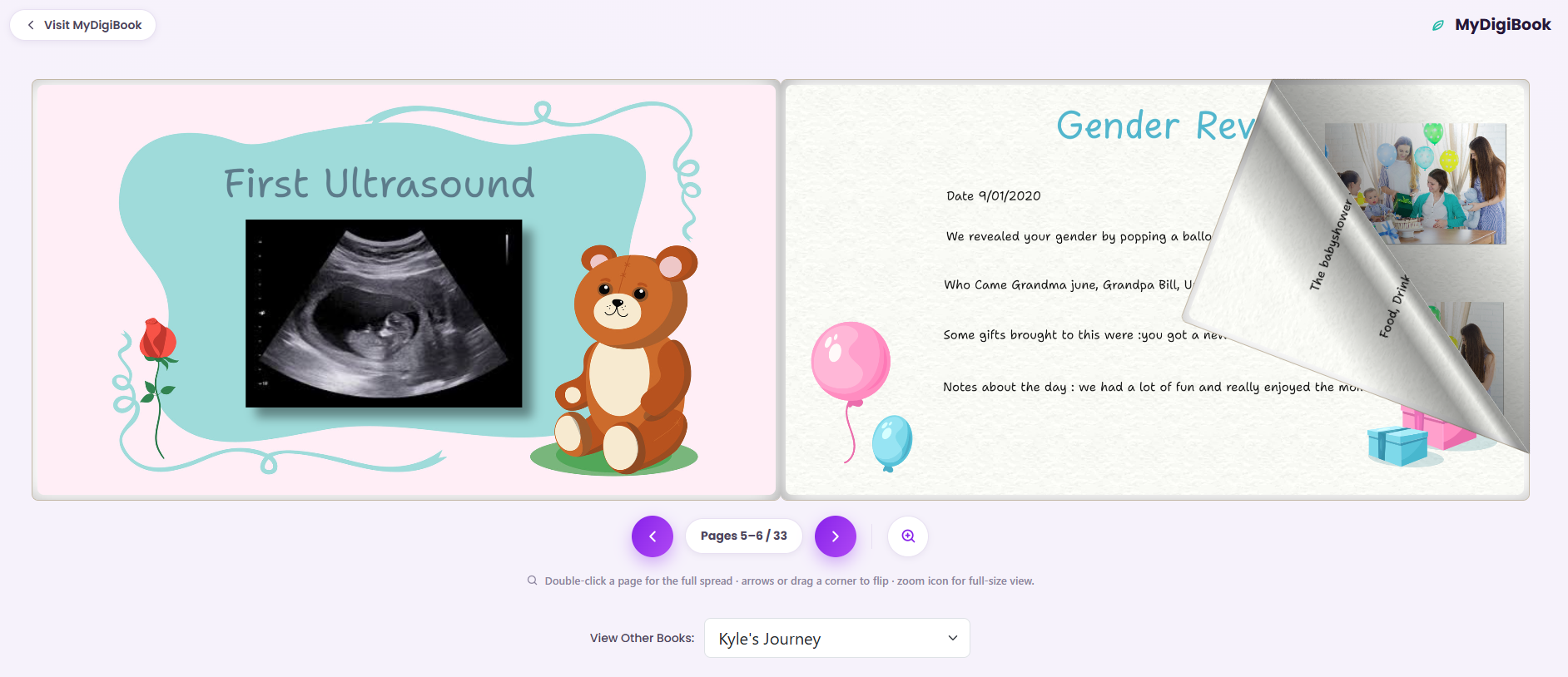The image size is (1568, 677).
Task: Click the View Other Books label
Action: (642, 638)
